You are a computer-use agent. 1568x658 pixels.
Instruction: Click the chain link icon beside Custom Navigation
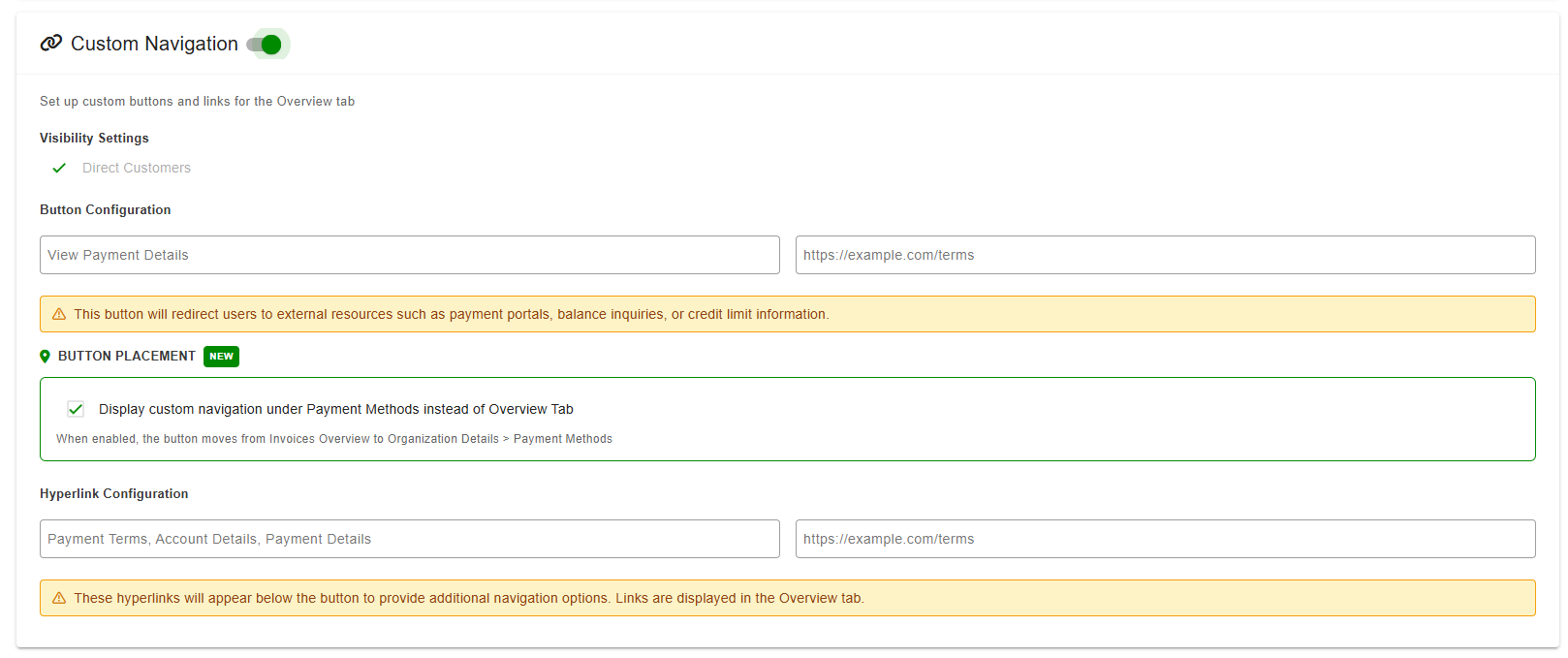pyautogui.click(x=51, y=43)
